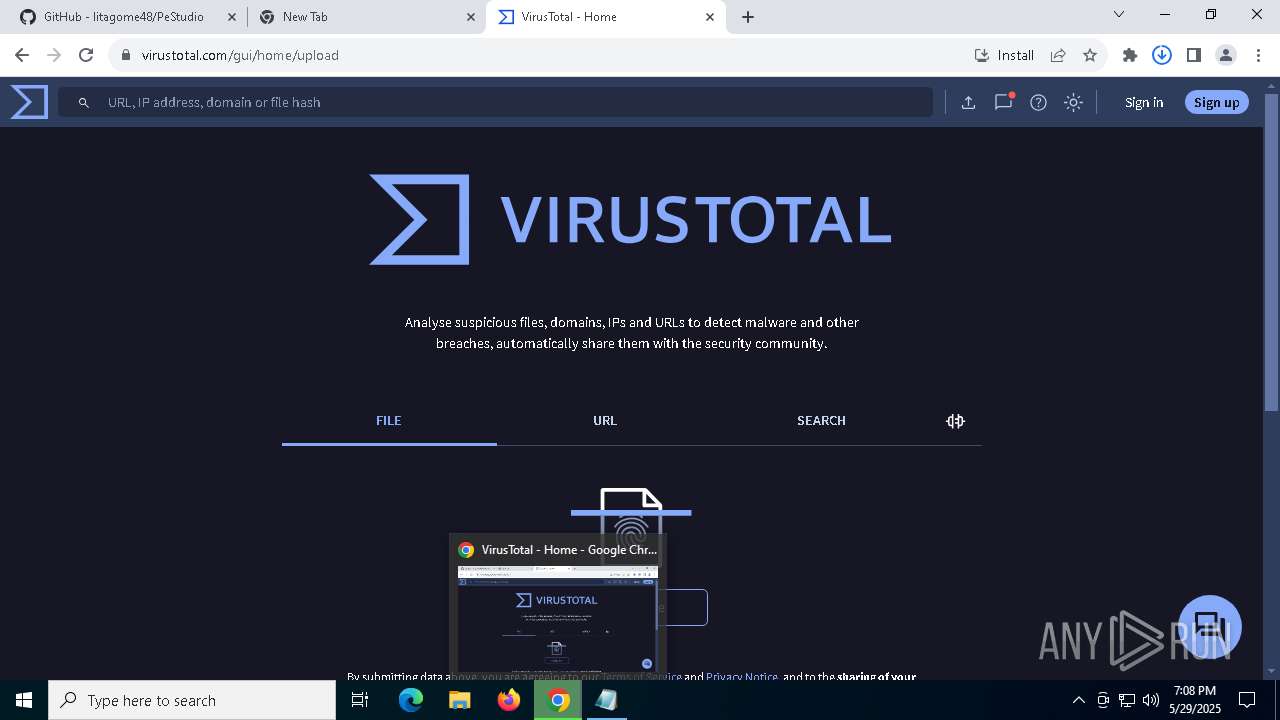Go back using the browser back arrow
Image resolution: width=1280 pixels, height=720 pixels.
(x=22, y=55)
